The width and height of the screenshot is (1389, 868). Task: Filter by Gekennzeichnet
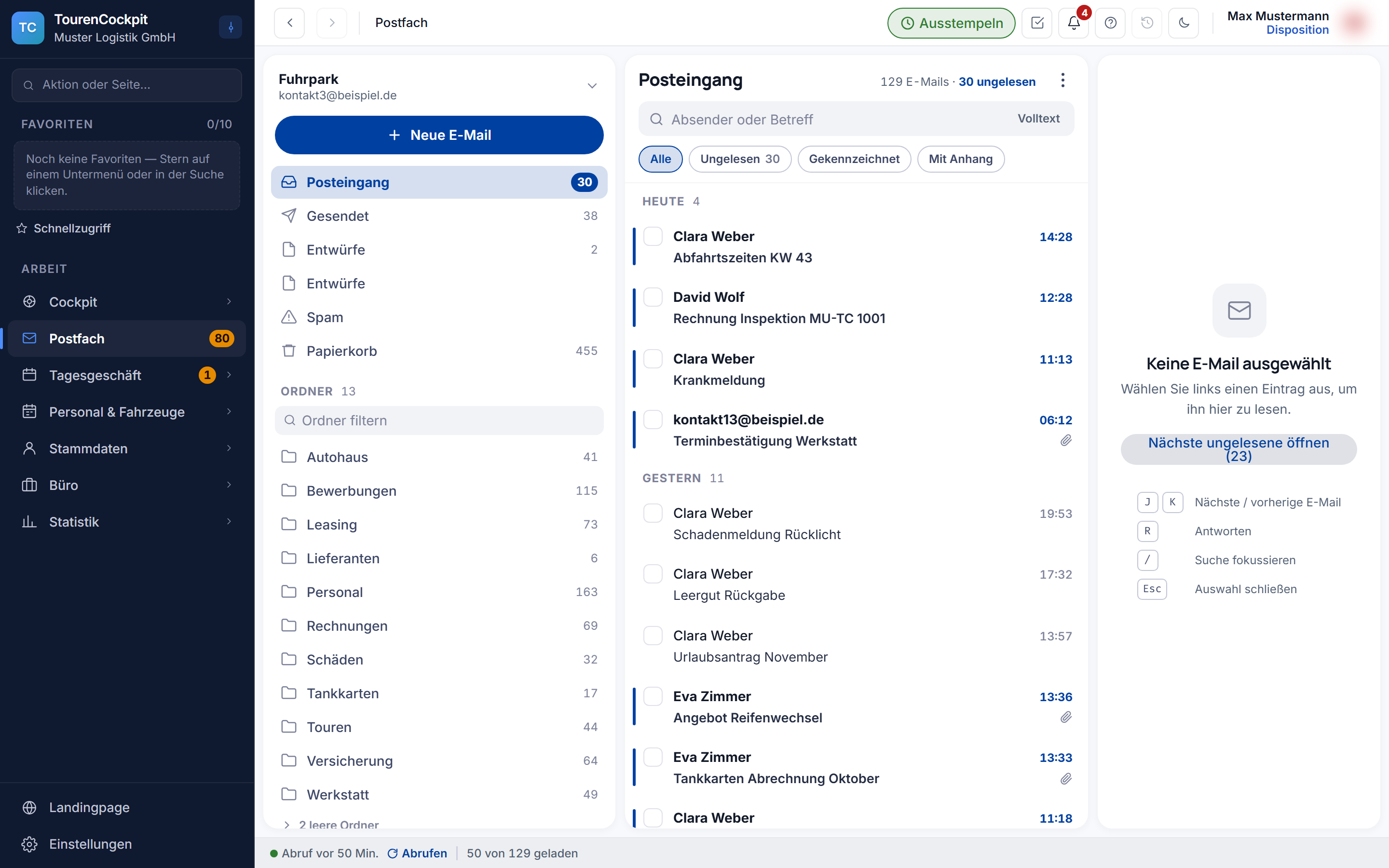pyautogui.click(x=854, y=159)
